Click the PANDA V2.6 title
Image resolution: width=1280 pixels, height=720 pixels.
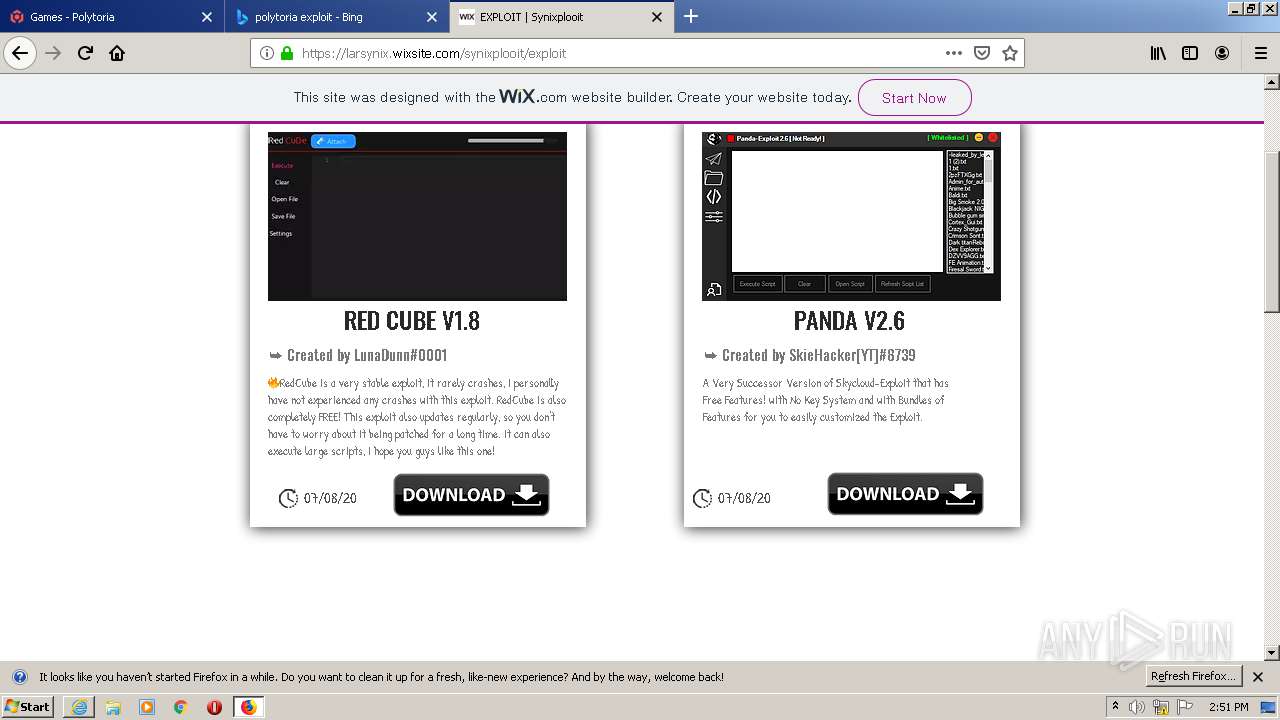849,321
